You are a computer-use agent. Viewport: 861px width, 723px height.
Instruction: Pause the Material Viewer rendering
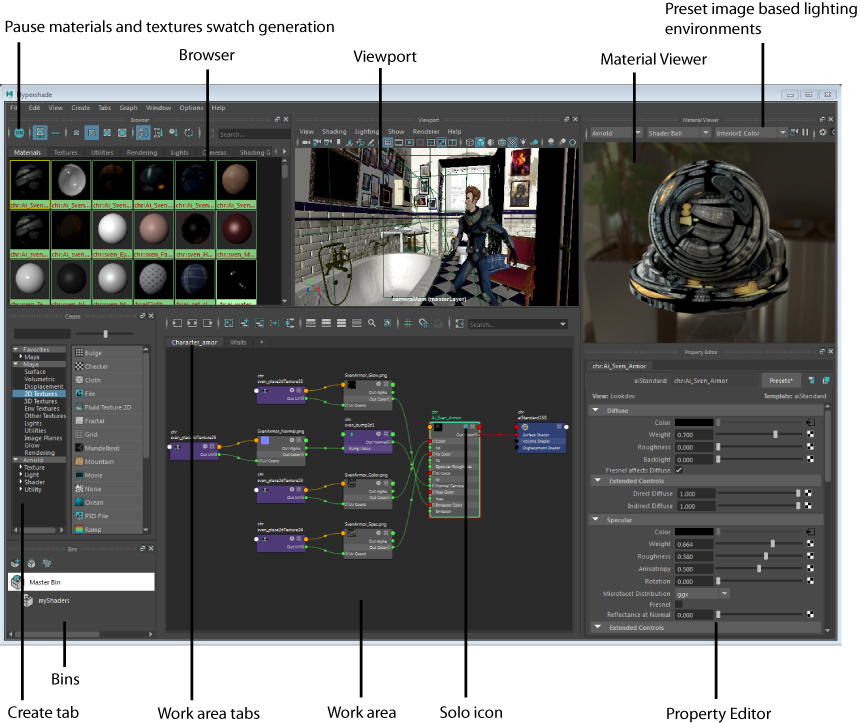(x=806, y=132)
